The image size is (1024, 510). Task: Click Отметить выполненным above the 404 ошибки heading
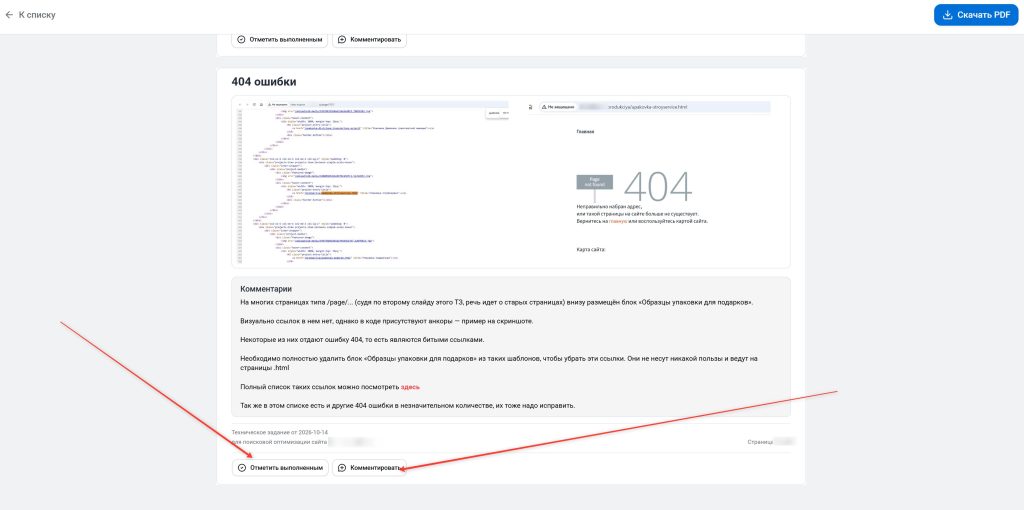pyautogui.click(x=280, y=39)
